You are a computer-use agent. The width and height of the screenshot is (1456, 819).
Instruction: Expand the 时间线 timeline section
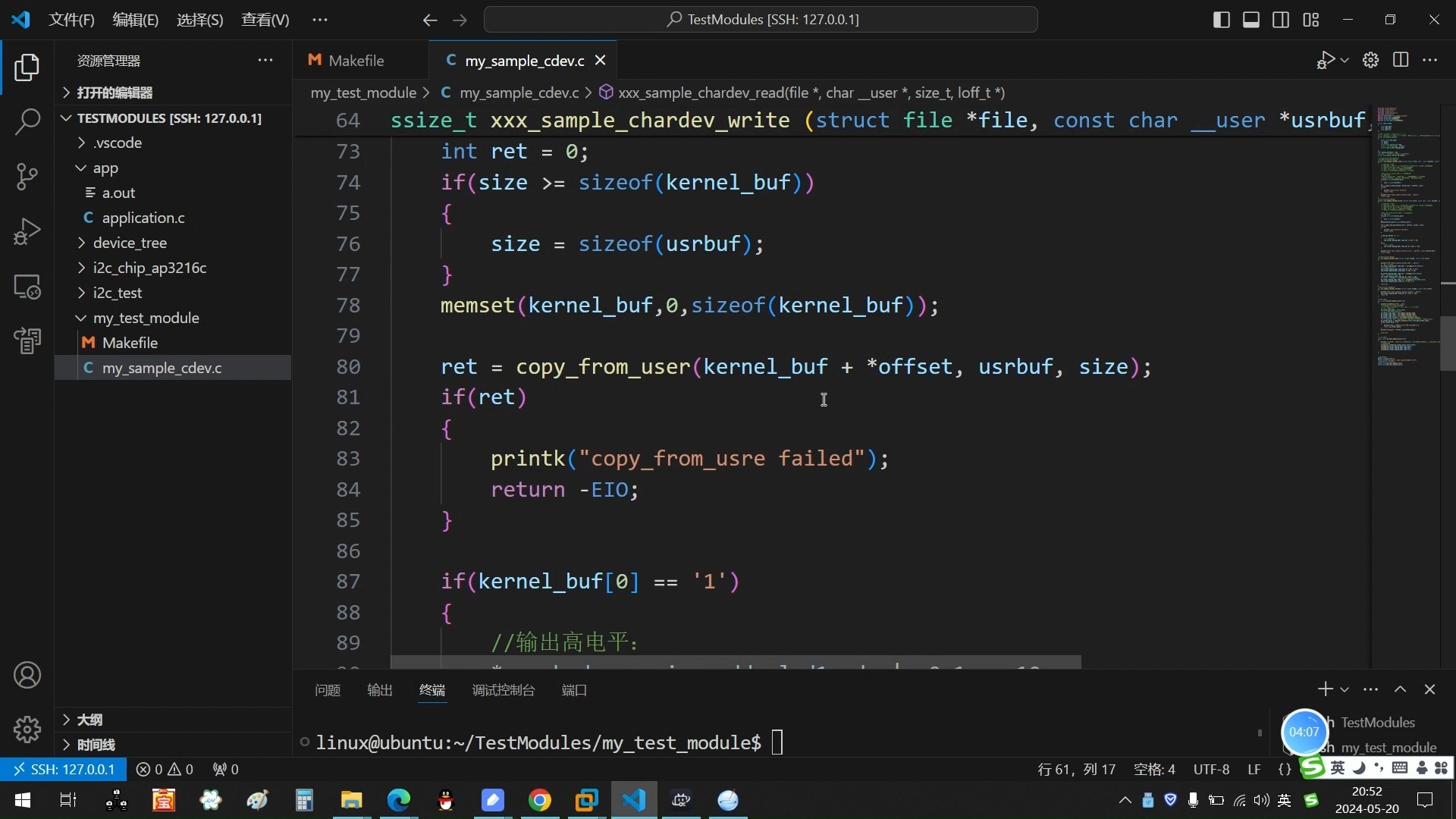(173, 745)
